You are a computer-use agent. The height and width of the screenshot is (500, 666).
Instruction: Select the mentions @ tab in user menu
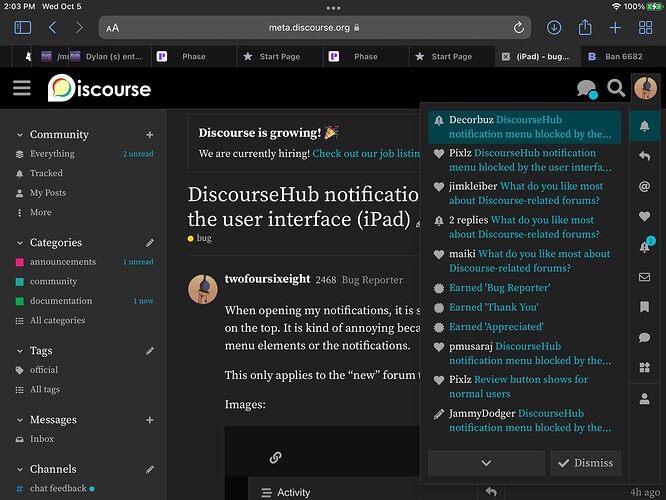coord(644,186)
